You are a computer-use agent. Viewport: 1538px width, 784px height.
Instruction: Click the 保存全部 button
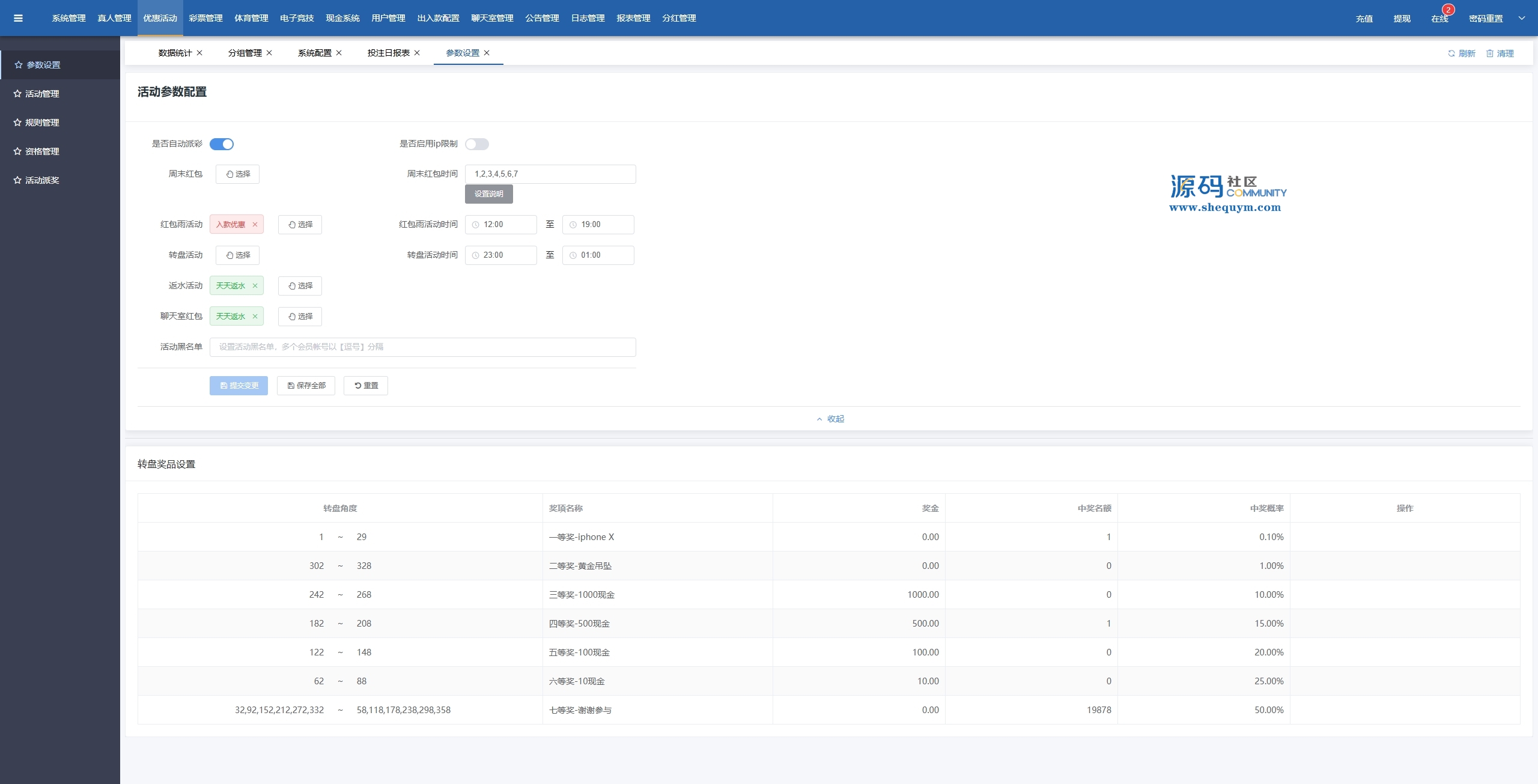click(306, 386)
